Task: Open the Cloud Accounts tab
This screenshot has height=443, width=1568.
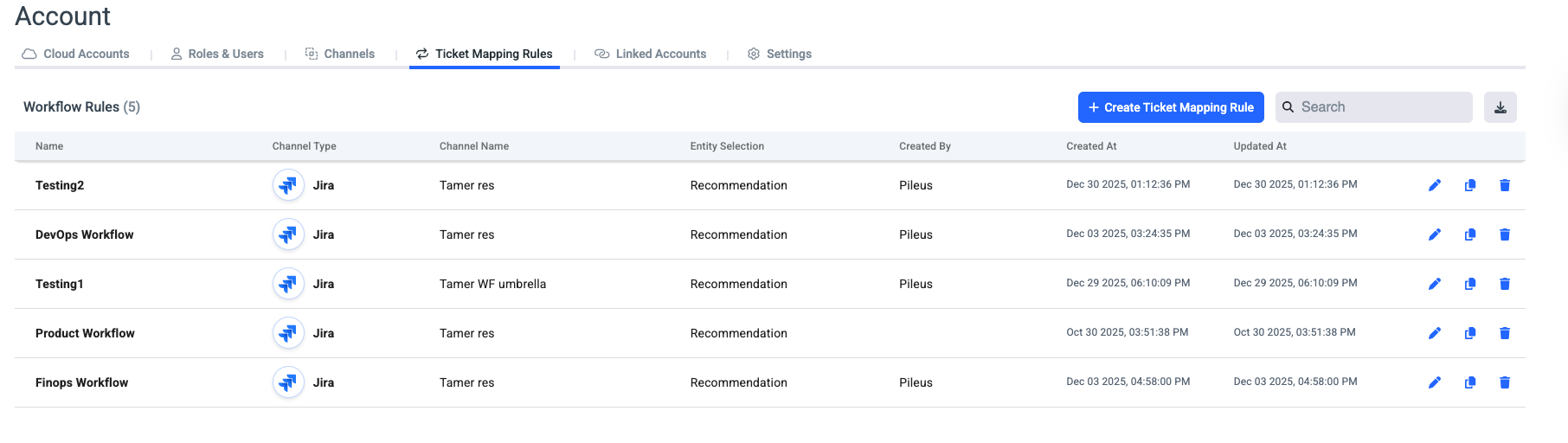Action: [76, 54]
